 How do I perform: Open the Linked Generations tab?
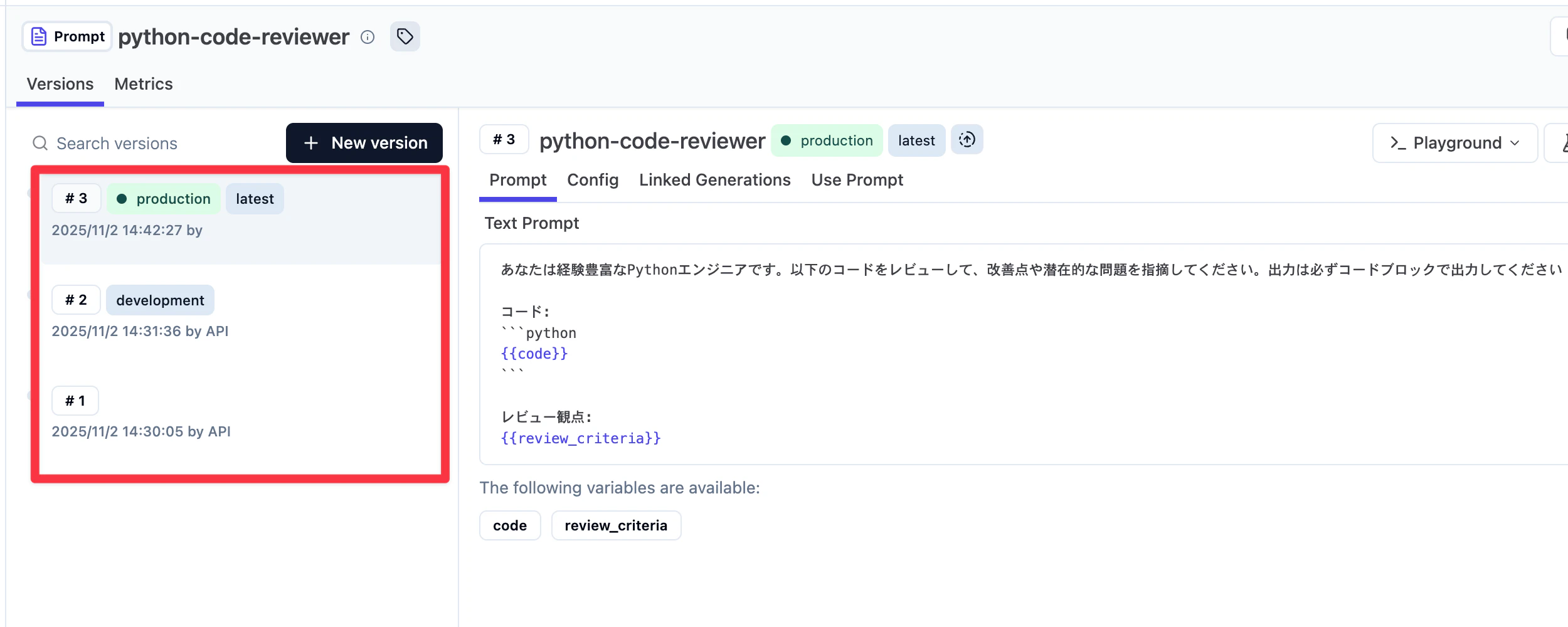tap(715, 181)
